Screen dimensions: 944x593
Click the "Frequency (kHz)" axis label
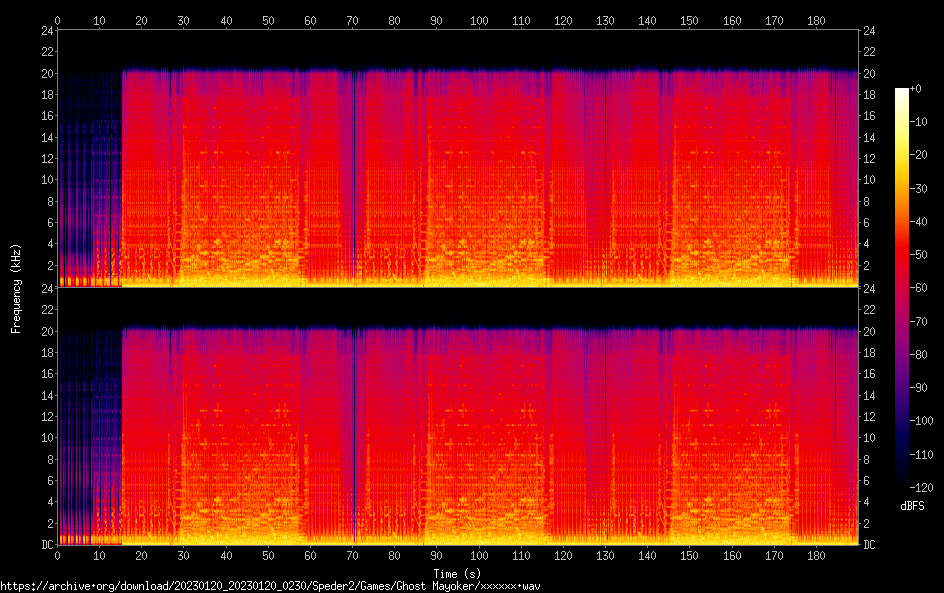click(x=16, y=288)
